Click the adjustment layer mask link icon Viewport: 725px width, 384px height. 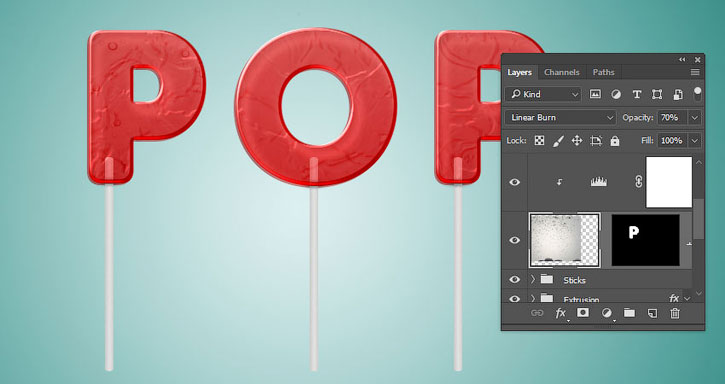[639, 182]
